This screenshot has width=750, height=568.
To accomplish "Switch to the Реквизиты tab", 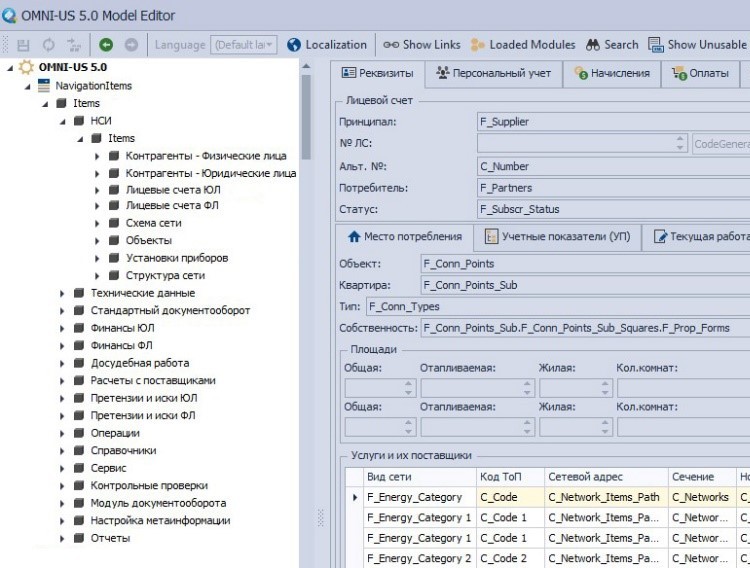I will tap(377, 74).
